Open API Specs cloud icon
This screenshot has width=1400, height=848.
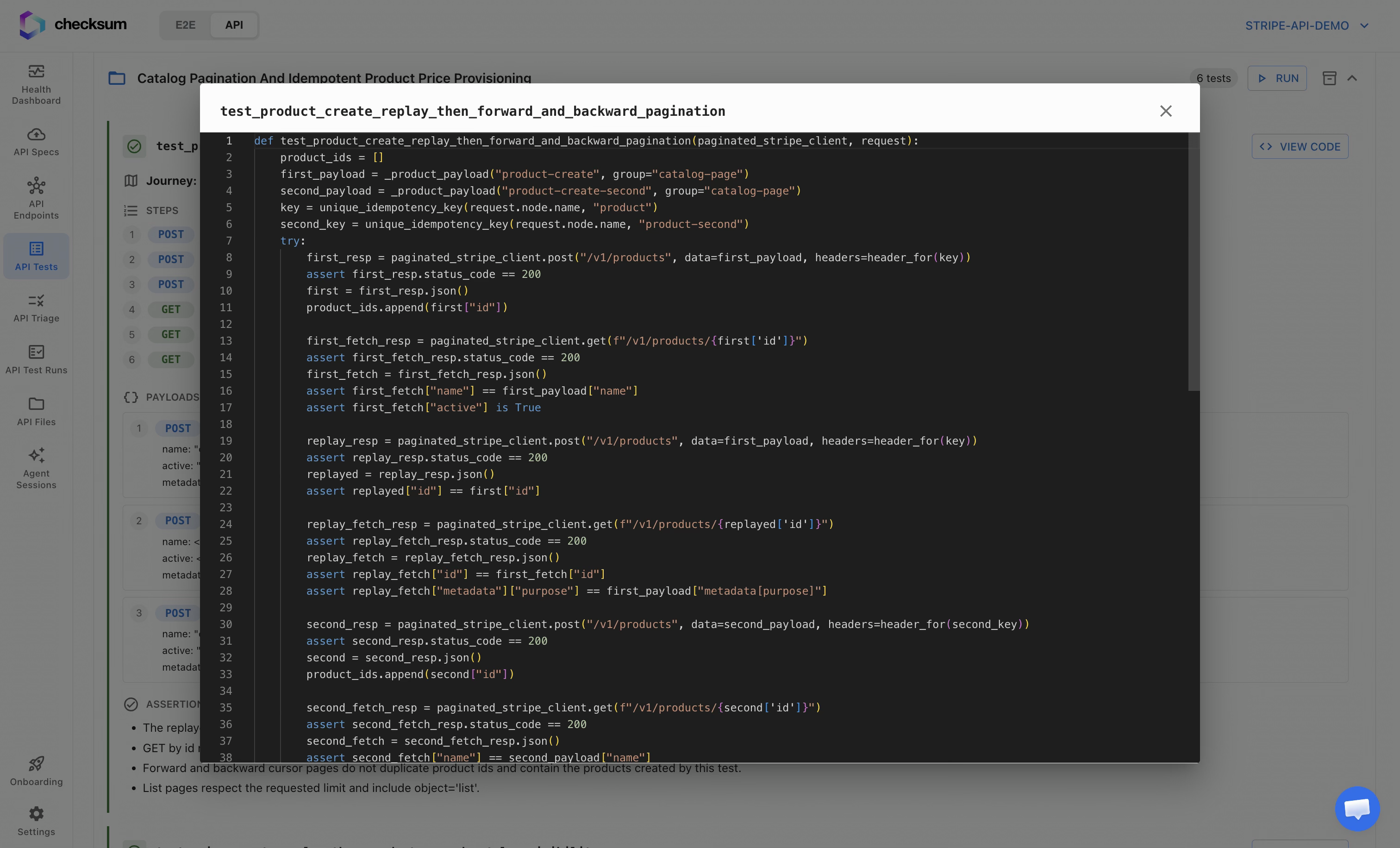tap(37, 134)
